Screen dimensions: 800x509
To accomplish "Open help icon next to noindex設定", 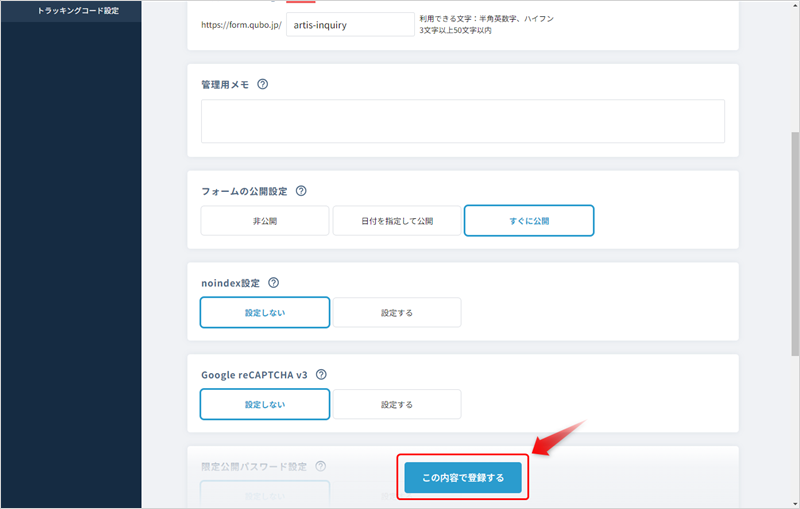I will [273, 283].
